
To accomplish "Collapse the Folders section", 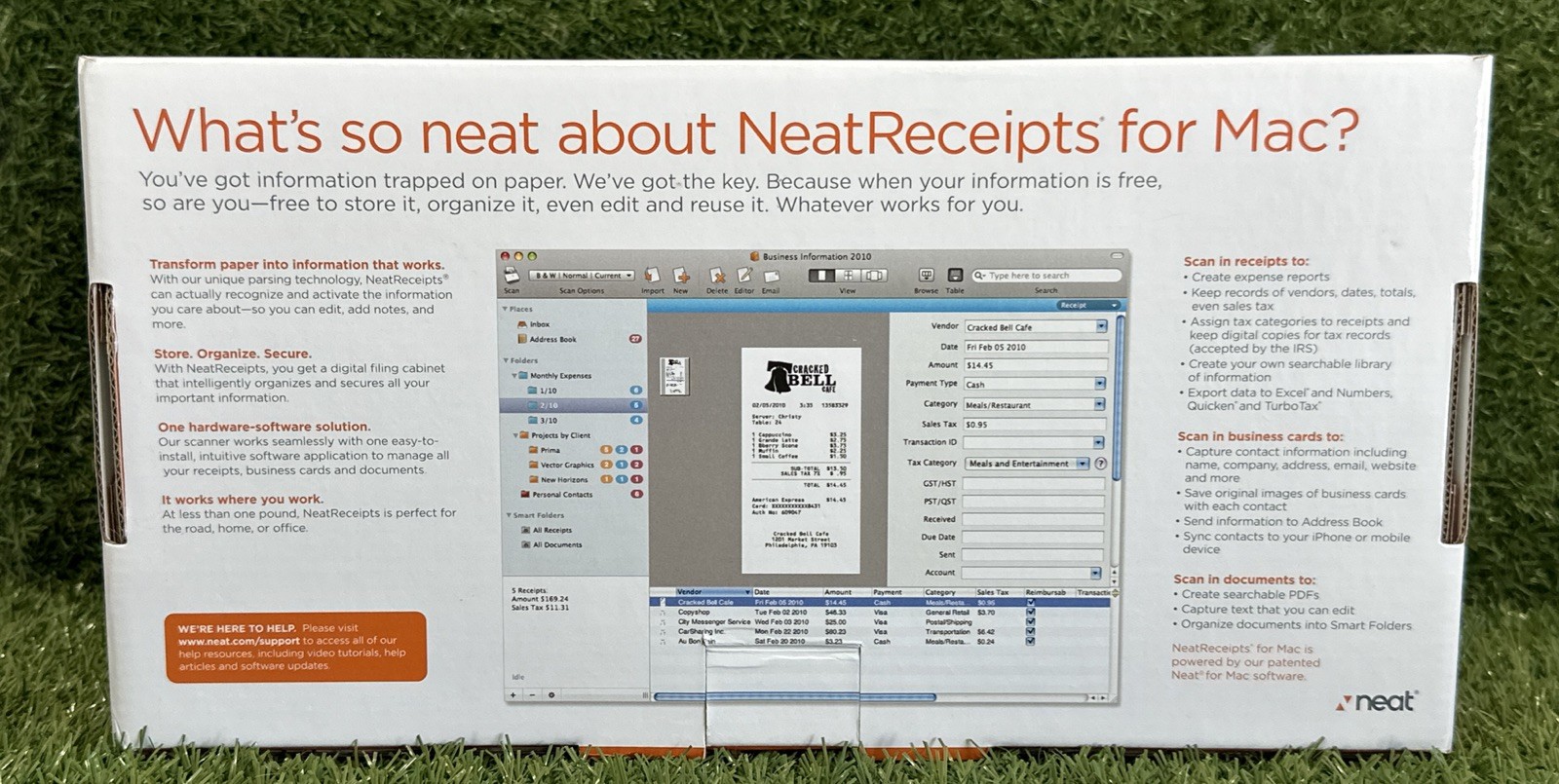I will point(506,360).
